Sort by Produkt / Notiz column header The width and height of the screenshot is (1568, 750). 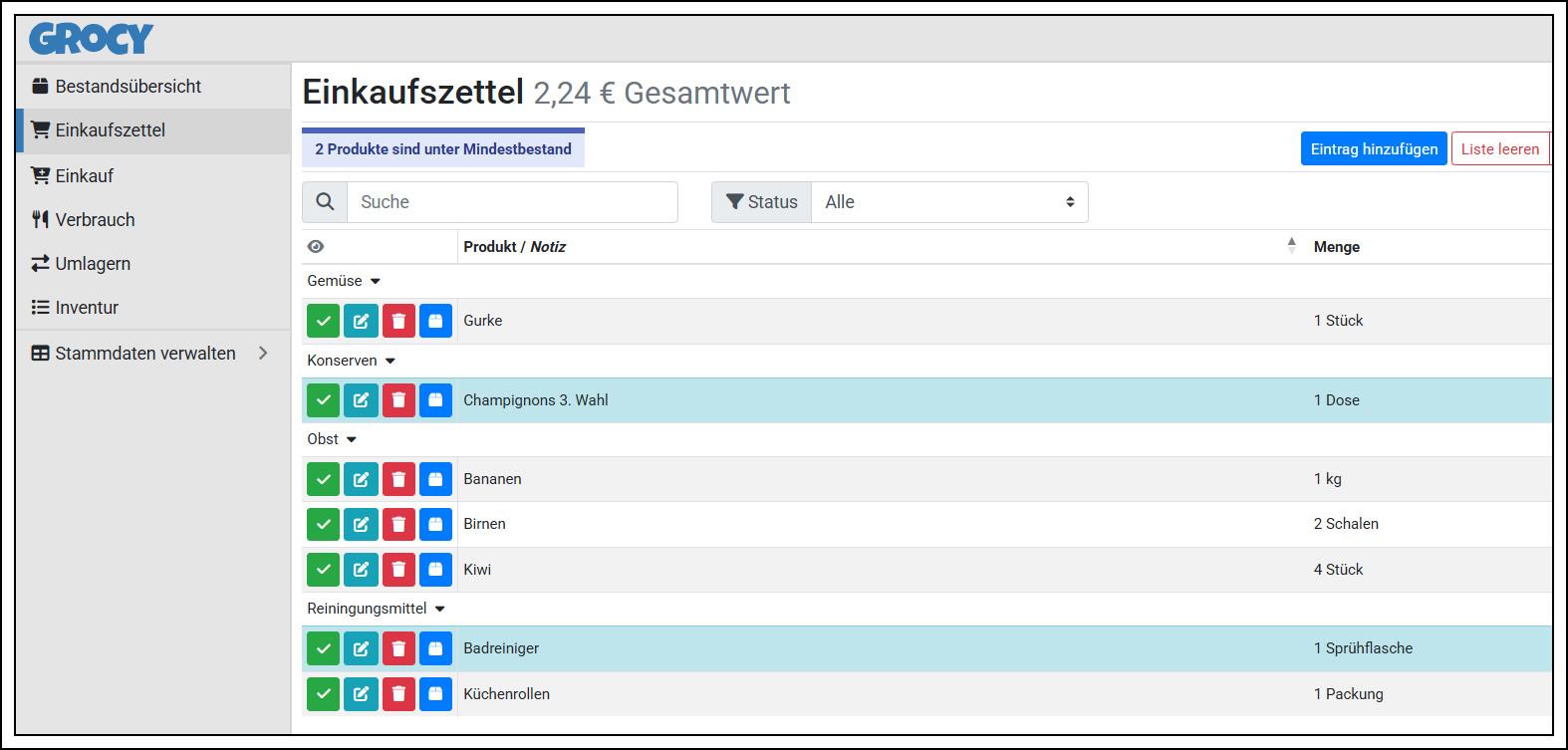coord(514,247)
